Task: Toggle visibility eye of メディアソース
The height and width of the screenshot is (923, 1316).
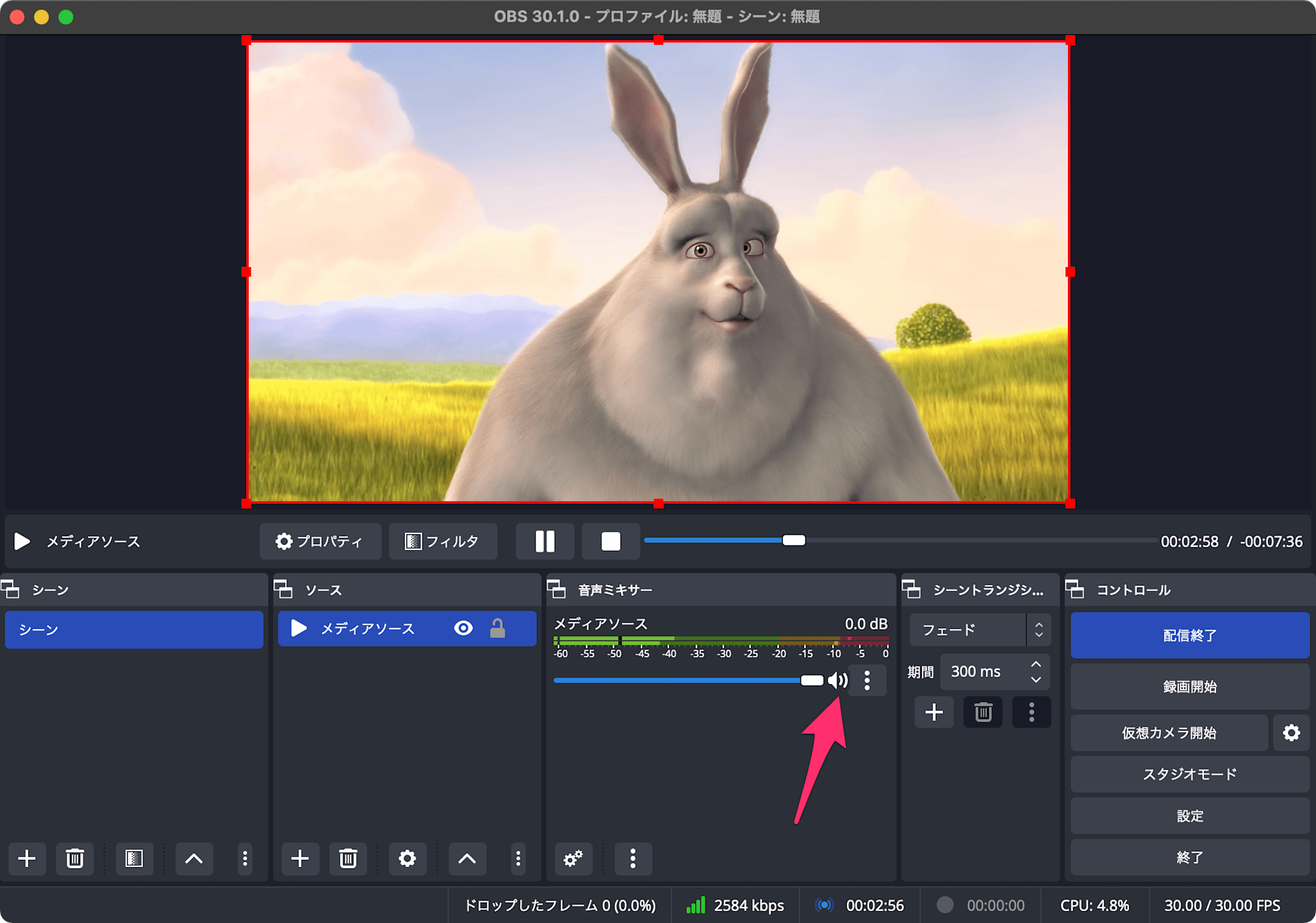Action: [x=463, y=628]
